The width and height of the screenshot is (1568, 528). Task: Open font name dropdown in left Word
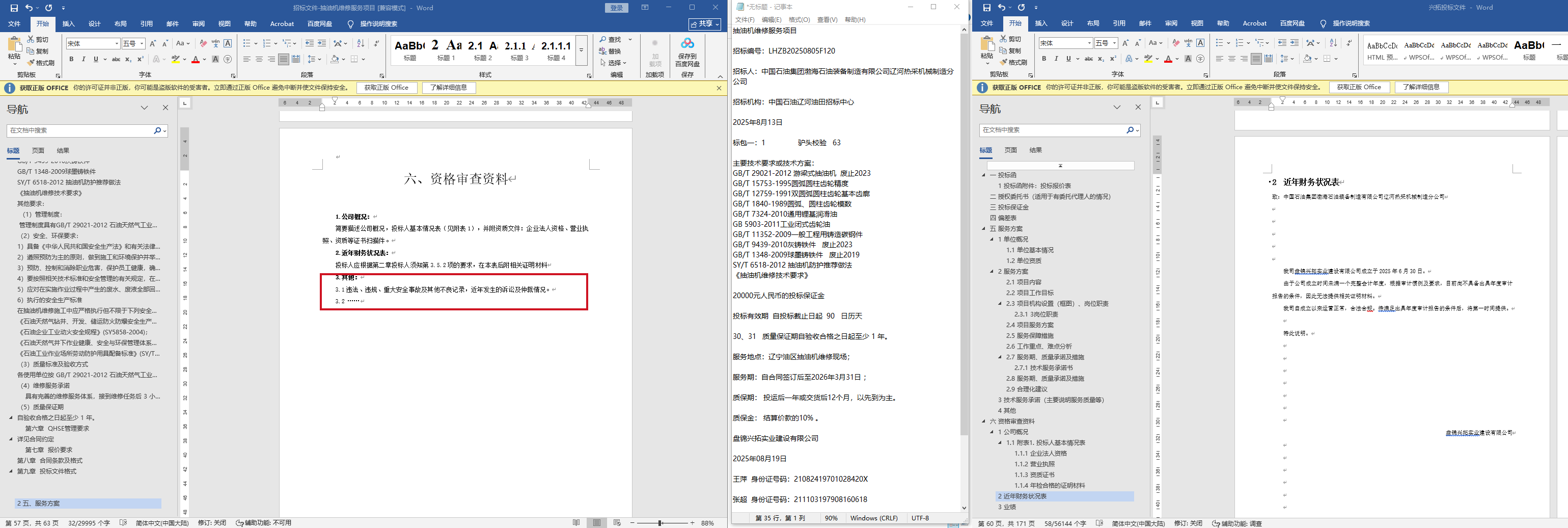coord(116,44)
